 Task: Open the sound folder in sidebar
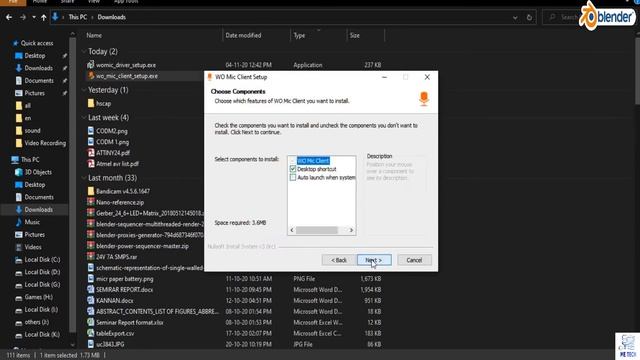point(32,131)
